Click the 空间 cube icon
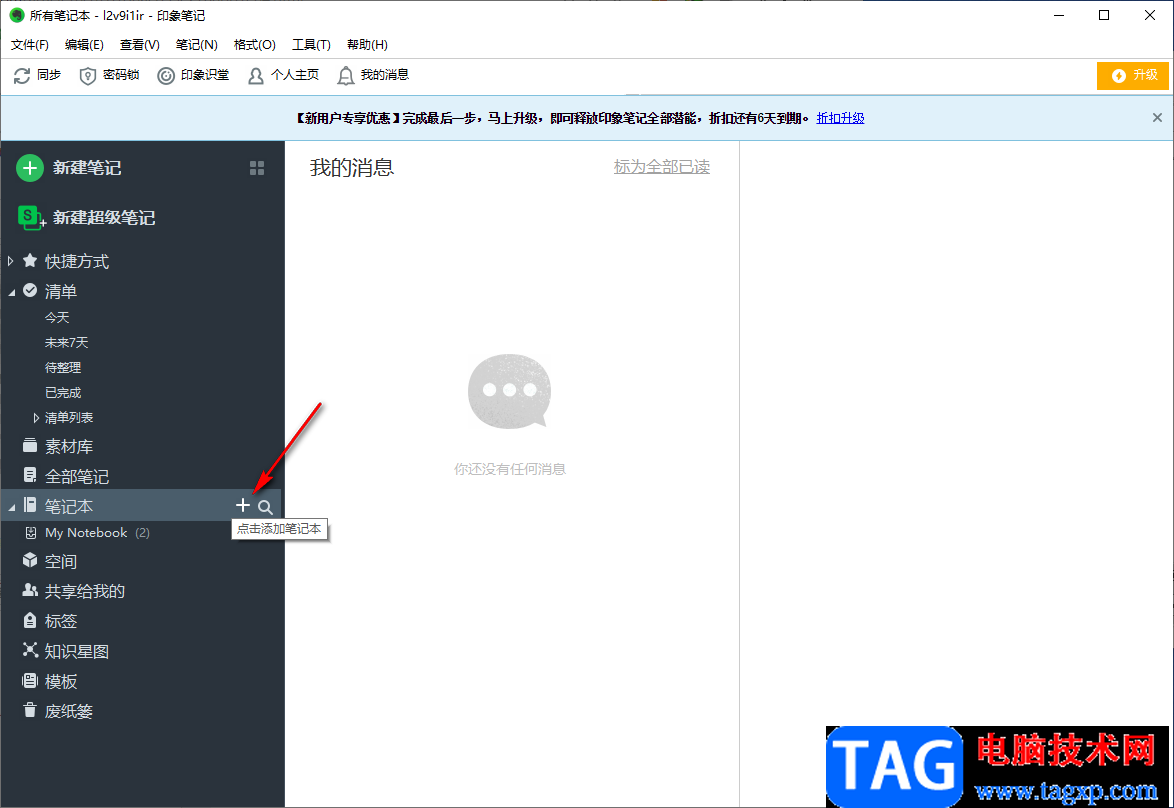The image size is (1174, 808). [30, 560]
